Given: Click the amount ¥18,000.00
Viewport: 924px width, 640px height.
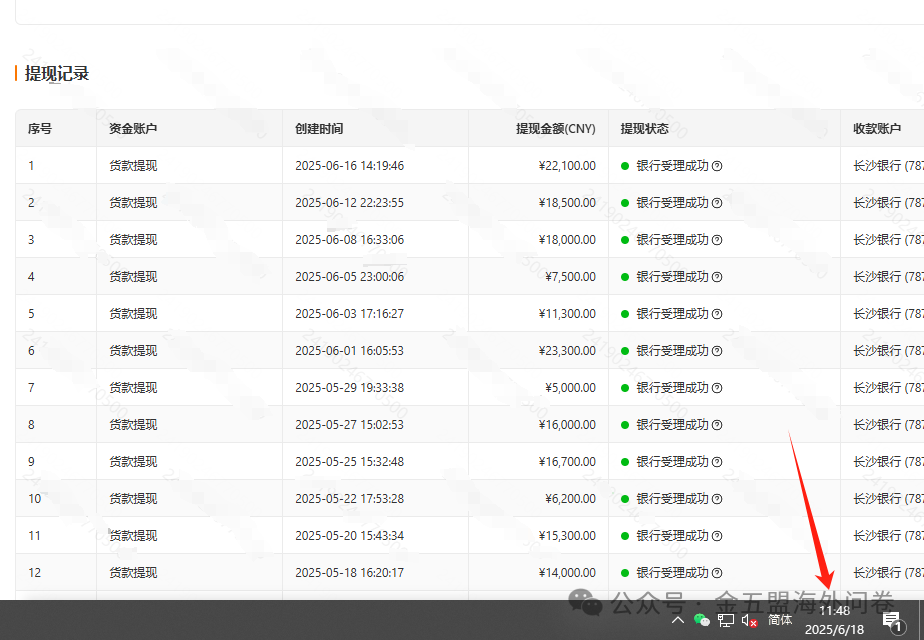Looking at the screenshot, I should (567, 240).
